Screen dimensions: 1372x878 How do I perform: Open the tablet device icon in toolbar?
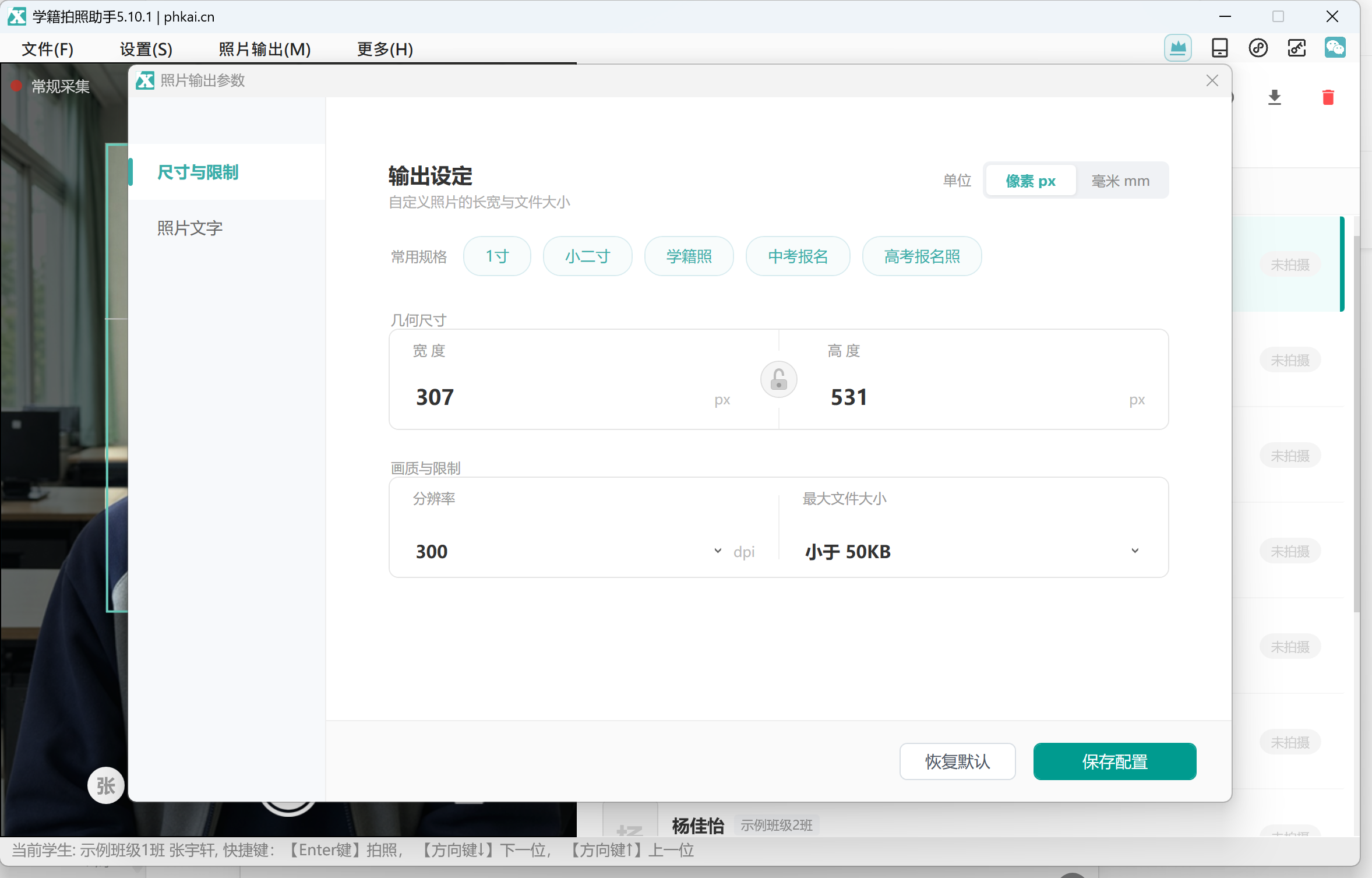pyautogui.click(x=1219, y=48)
